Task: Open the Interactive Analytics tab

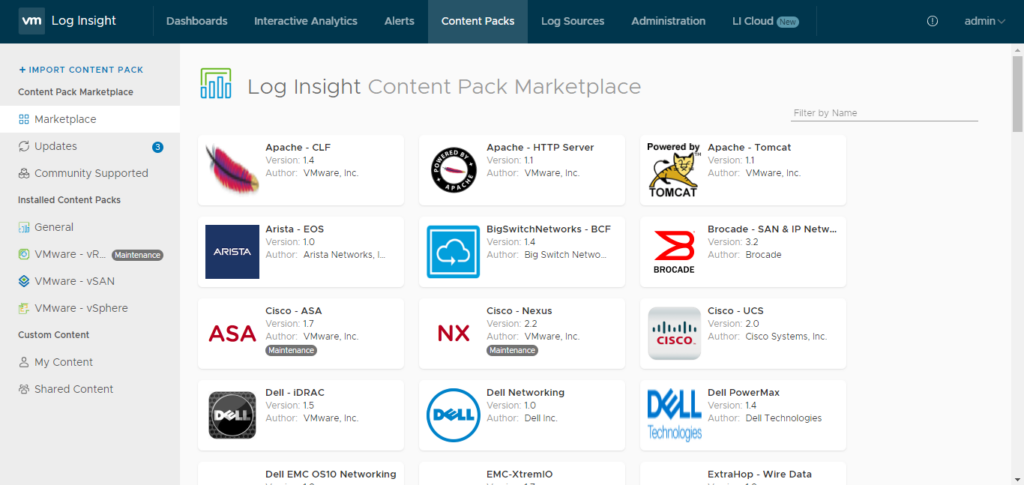Action: pos(305,21)
